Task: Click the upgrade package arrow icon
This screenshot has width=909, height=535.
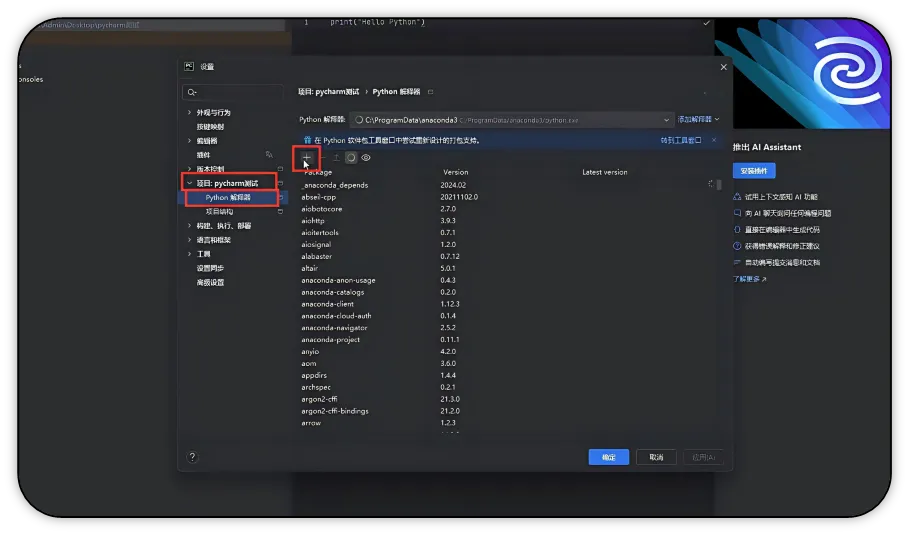Action: (336, 158)
